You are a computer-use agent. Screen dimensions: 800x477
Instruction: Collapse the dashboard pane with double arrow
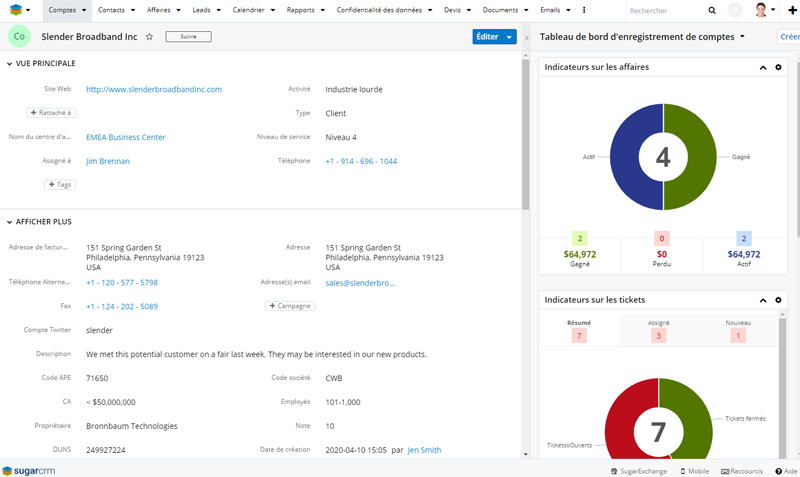coord(527,37)
